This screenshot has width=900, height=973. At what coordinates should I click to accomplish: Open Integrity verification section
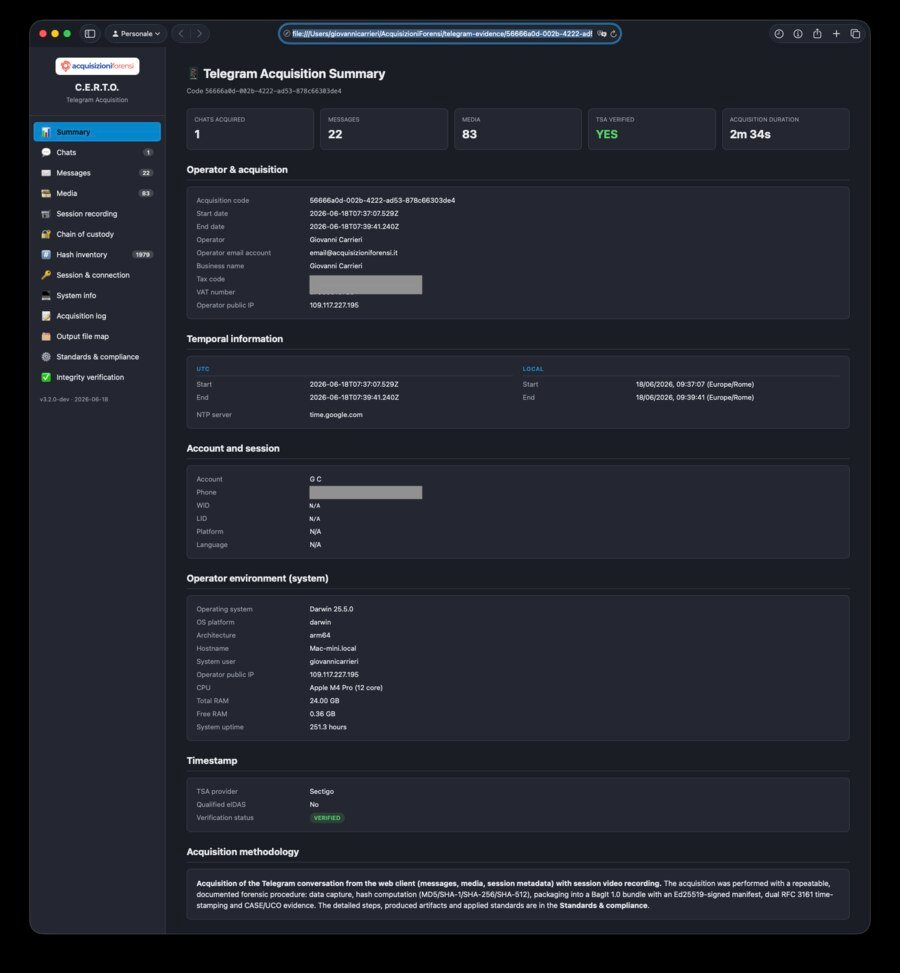(x=97, y=377)
